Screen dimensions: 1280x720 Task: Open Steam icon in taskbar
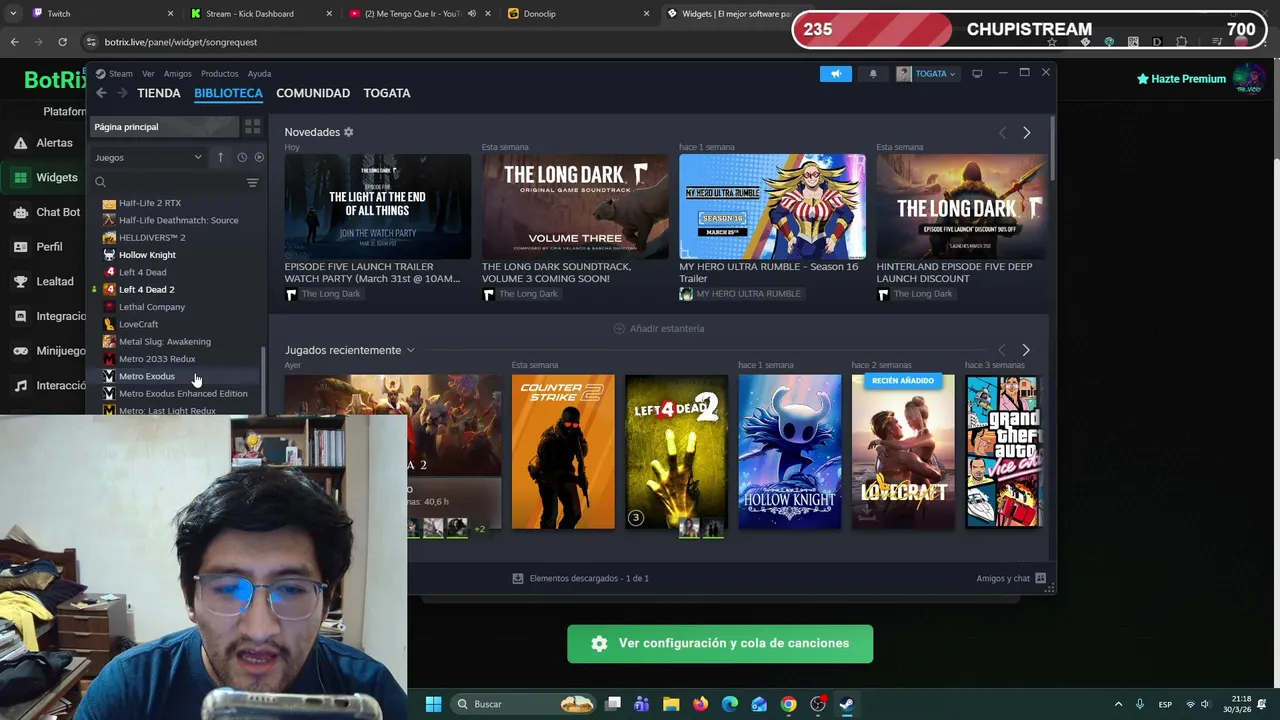[x=847, y=704]
